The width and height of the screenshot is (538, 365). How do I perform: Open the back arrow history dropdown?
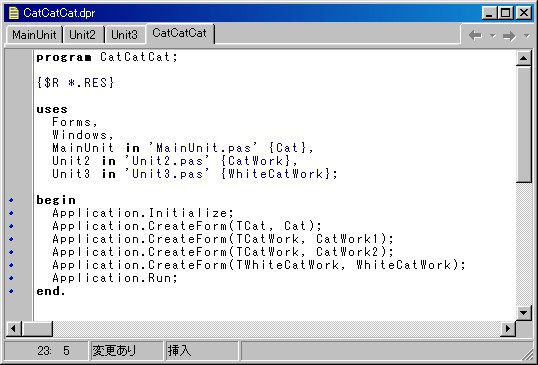(493, 35)
